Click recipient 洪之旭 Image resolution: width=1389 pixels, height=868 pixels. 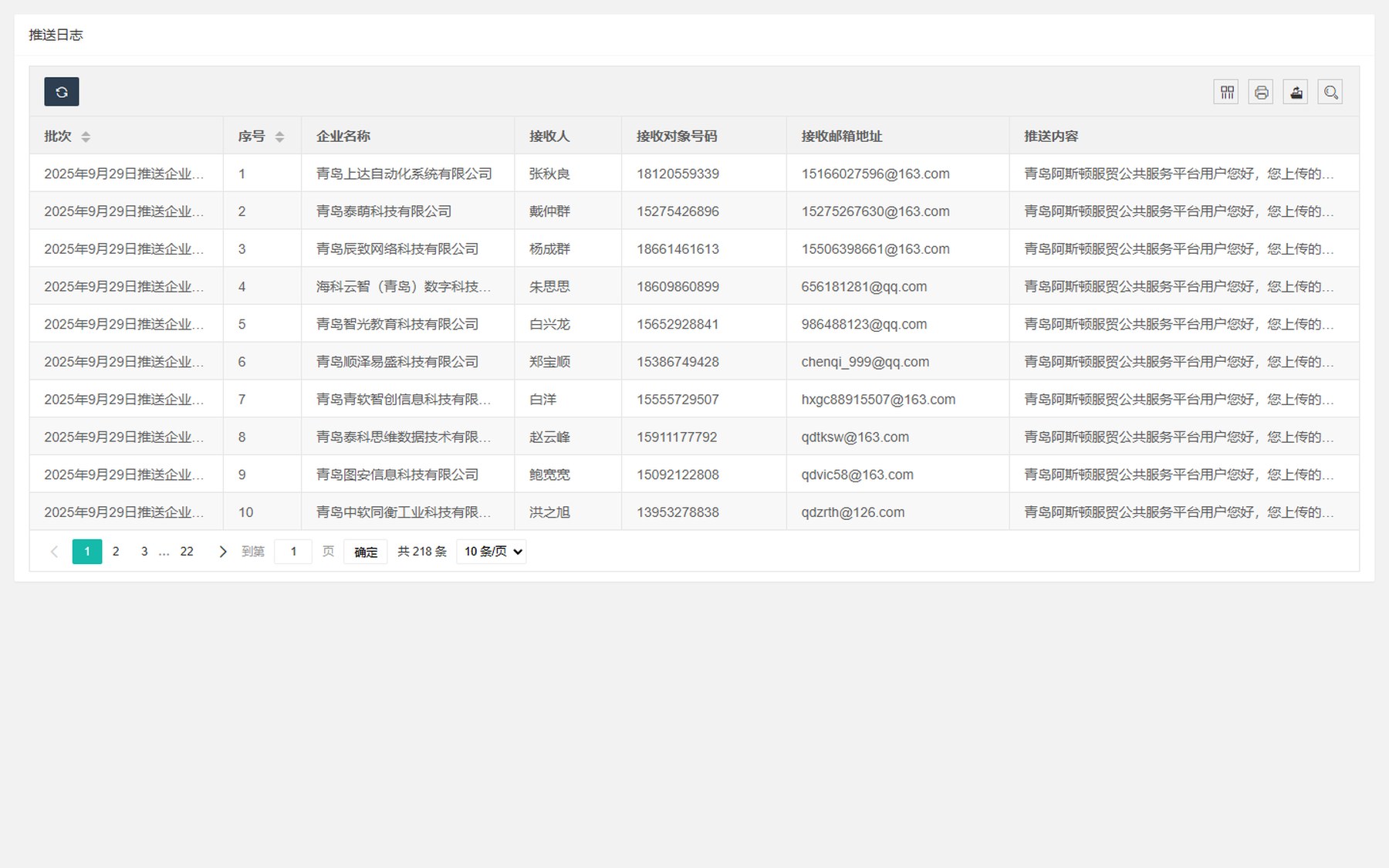(549, 512)
